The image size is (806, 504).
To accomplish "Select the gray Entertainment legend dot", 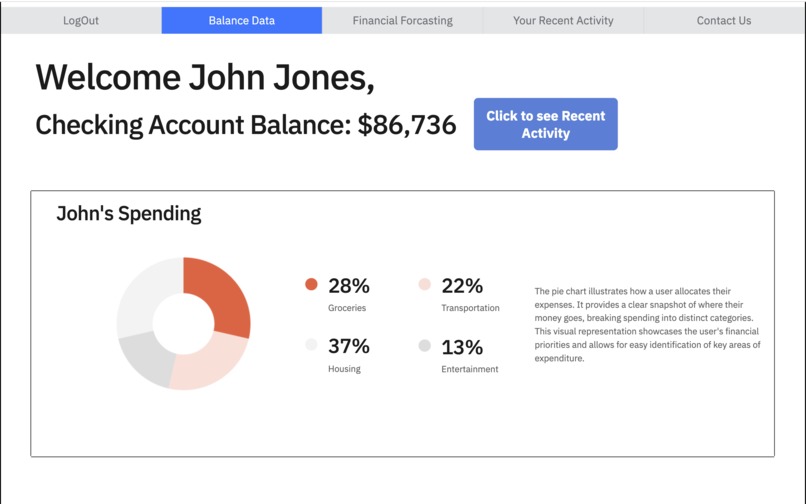I will [425, 345].
